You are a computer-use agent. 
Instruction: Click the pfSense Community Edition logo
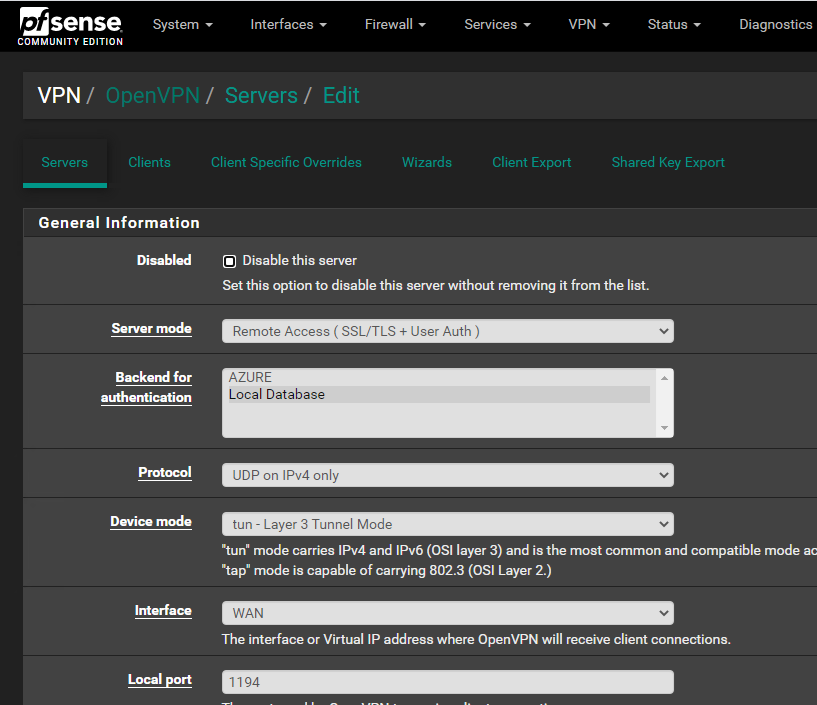tap(70, 26)
